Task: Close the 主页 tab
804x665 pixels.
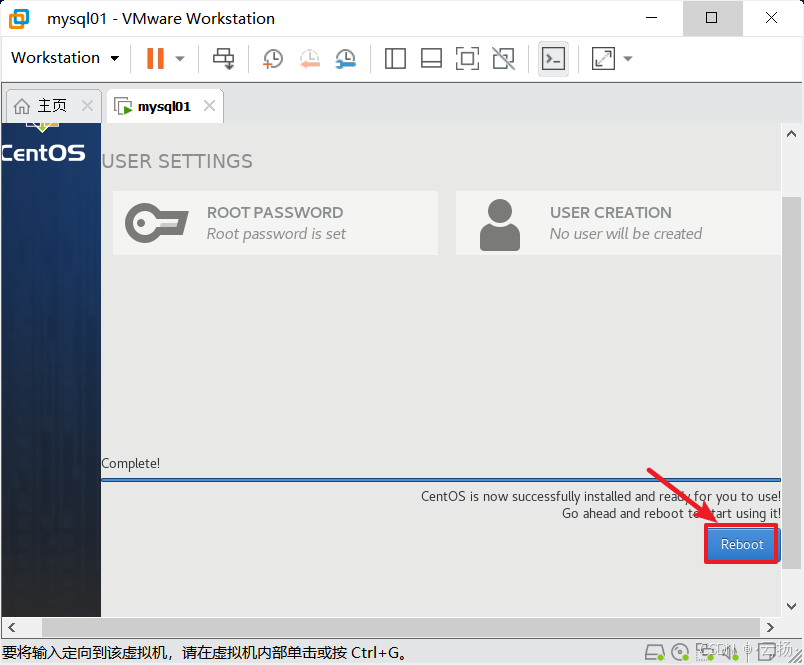Action: pos(88,106)
